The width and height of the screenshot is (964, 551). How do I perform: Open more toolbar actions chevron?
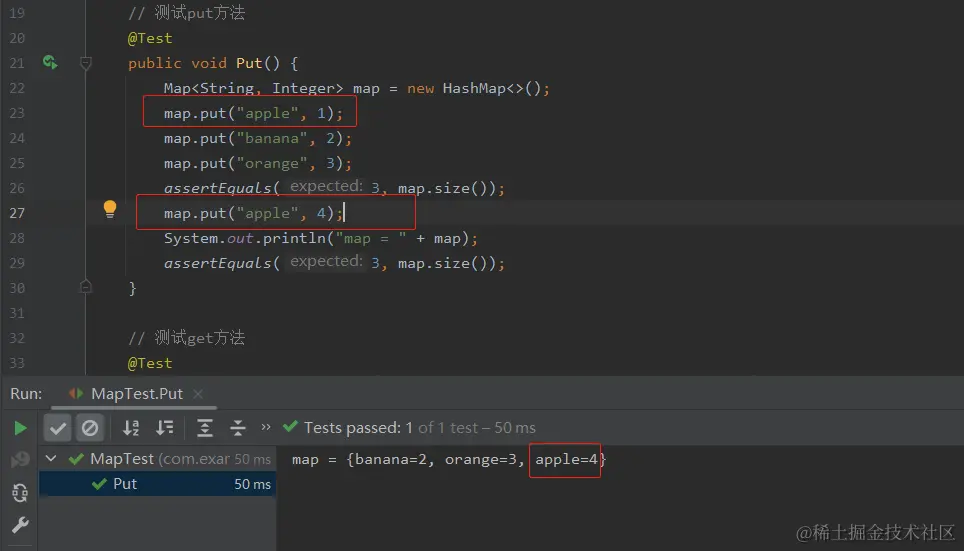pos(266,427)
